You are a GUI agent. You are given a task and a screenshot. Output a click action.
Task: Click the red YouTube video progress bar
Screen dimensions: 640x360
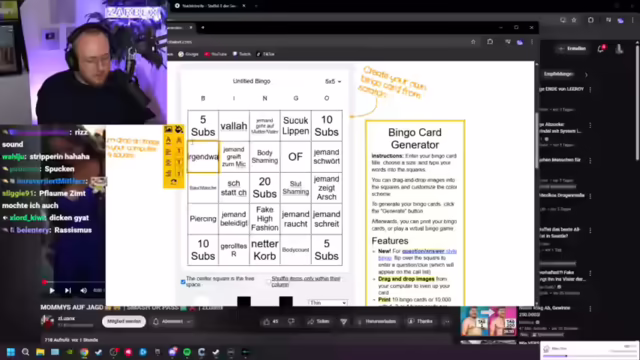[74, 282]
